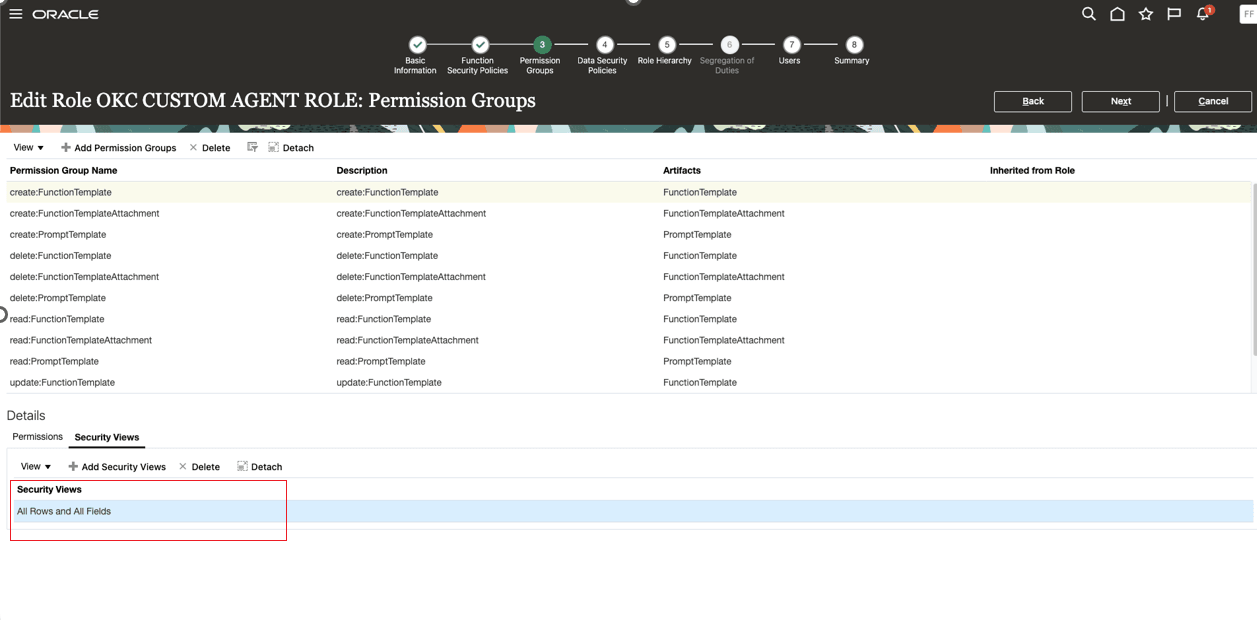Go to the Home icon
The image size is (1257, 620).
point(1117,14)
